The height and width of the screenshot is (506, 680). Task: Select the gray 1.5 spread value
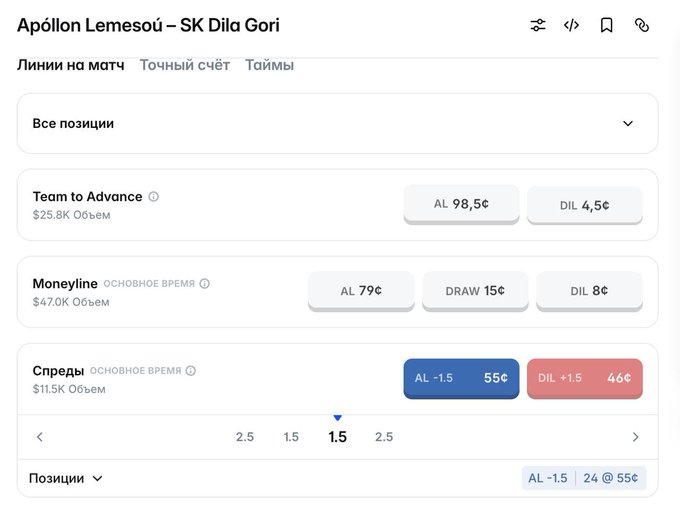pyautogui.click(x=291, y=437)
